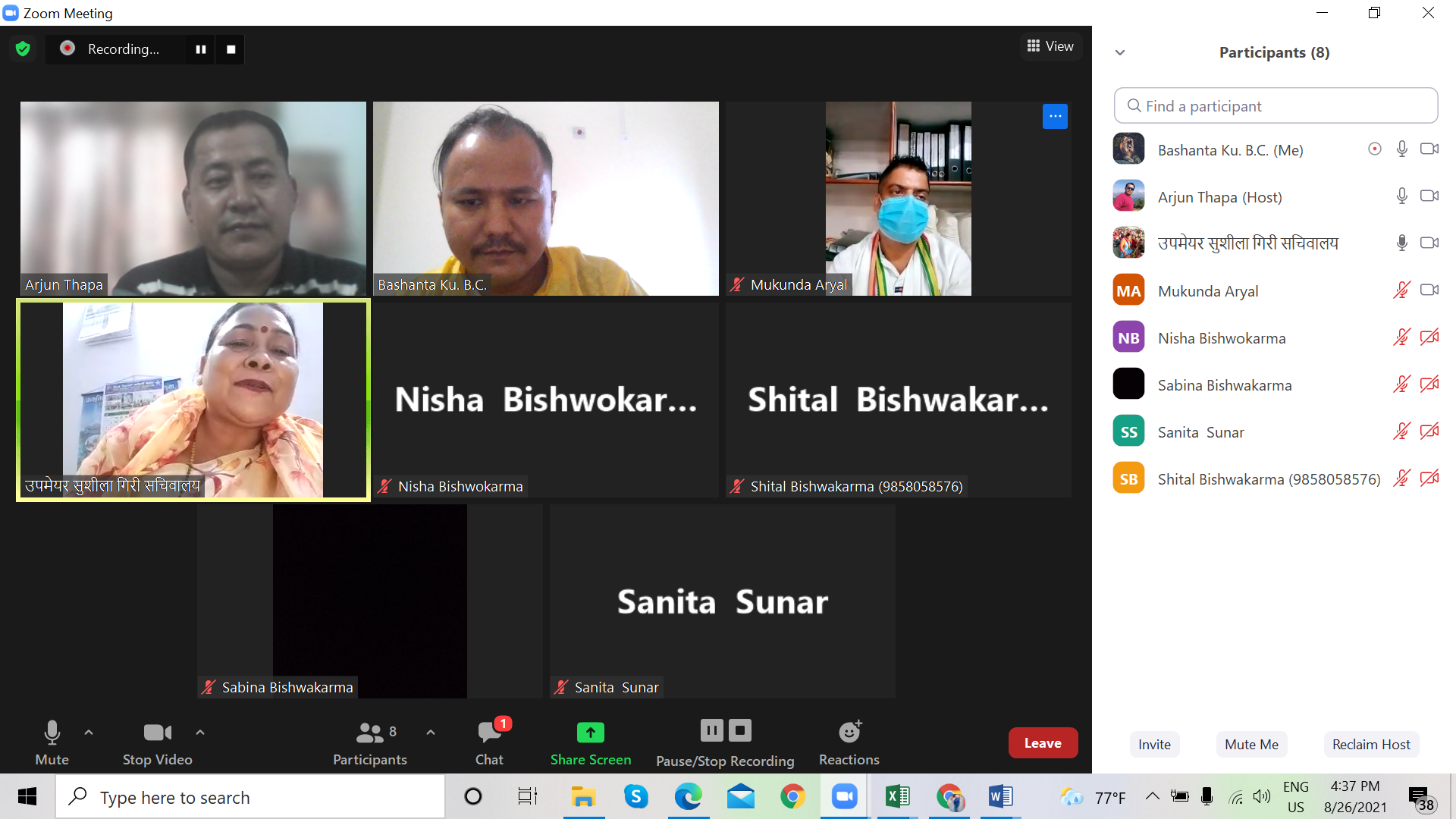The width and height of the screenshot is (1456, 819).
Task: Expand microphone options arrow
Action: (89, 733)
